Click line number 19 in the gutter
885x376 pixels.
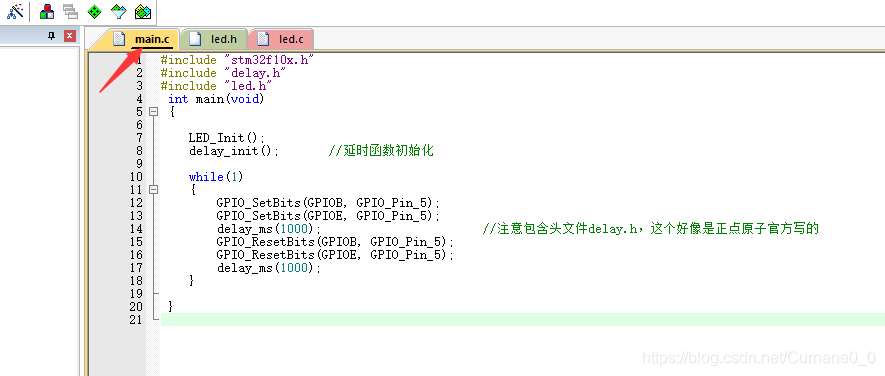[x=136, y=294]
